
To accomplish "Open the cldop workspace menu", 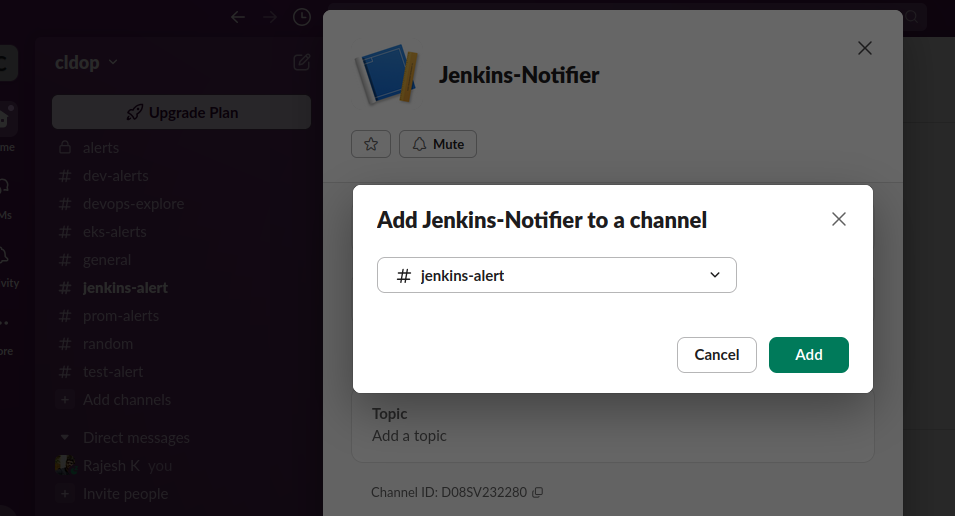I will tap(86, 62).
